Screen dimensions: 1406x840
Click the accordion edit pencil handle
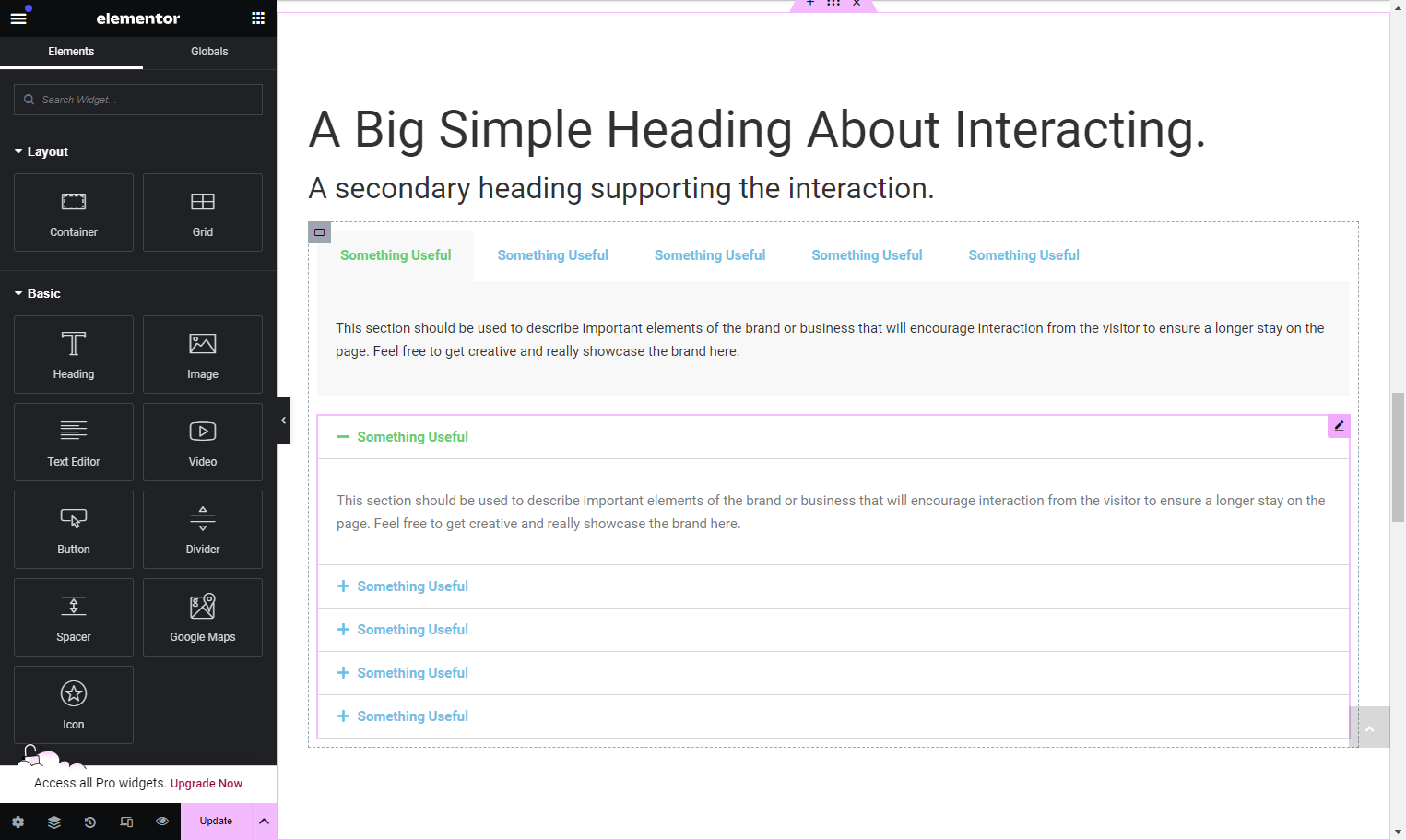point(1339,426)
